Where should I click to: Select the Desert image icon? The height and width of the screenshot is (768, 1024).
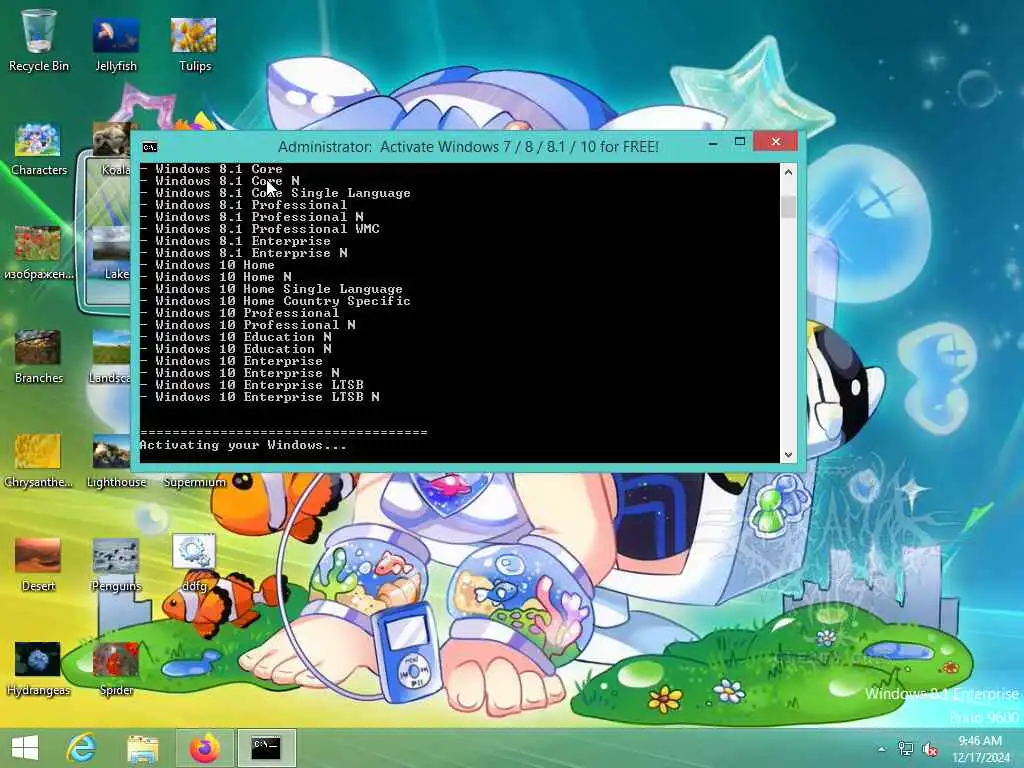39,565
